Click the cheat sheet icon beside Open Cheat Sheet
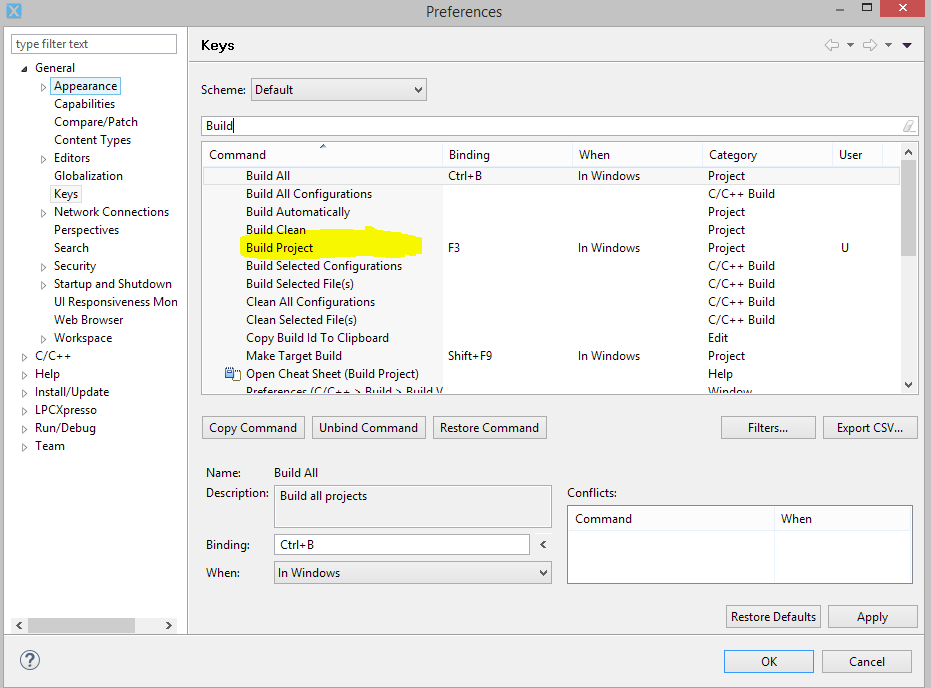This screenshot has height=688, width=931. click(x=232, y=374)
